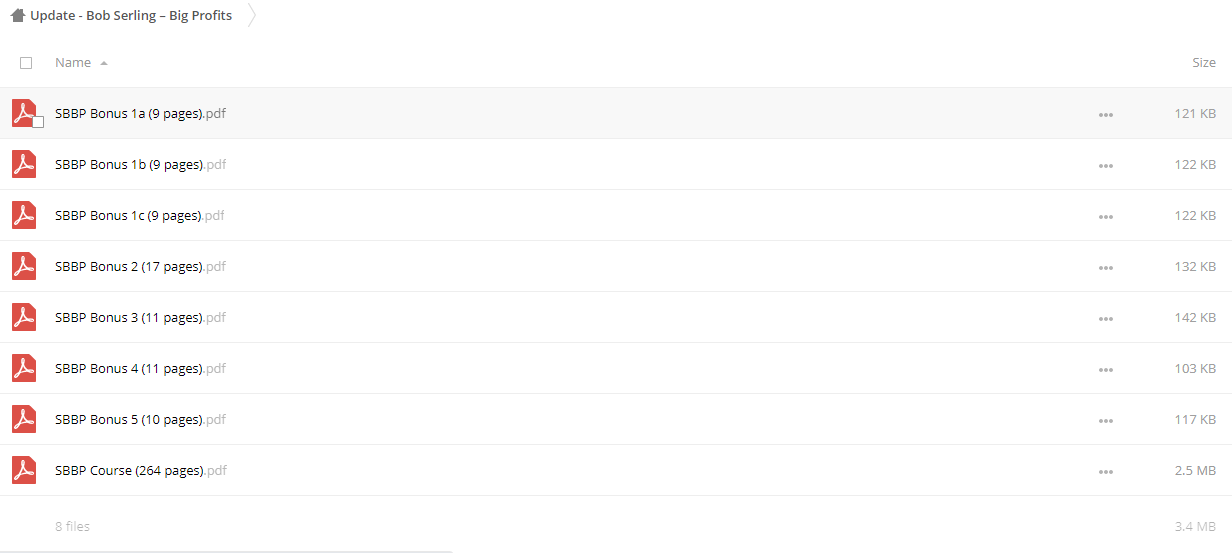Screen dimensions: 1232x553
Task: Check the box on SBBP Bonus 1a
Action: pyautogui.click(x=38, y=122)
